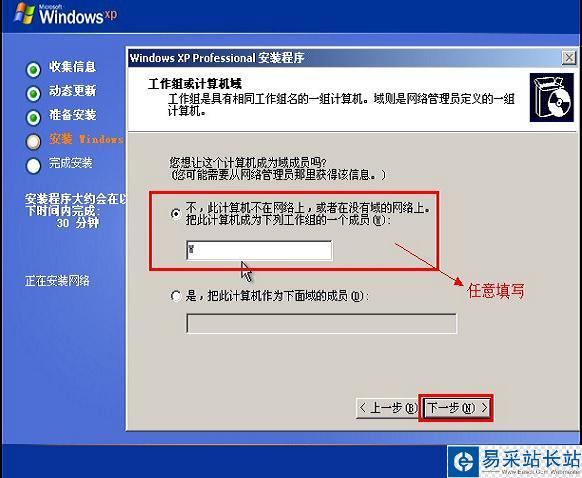Image resolution: width=582 pixels, height=478 pixels.
Task: Click the 易采站长站 watermark logo
Action: click(x=515, y=461)
